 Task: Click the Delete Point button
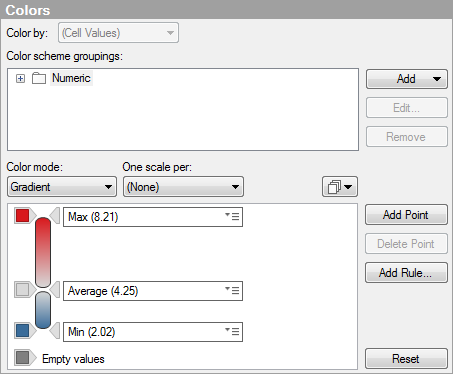pos(406,244)
